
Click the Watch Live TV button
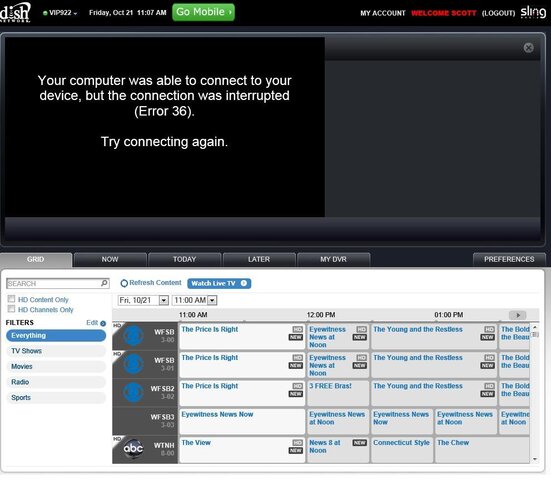coord(219,283)
